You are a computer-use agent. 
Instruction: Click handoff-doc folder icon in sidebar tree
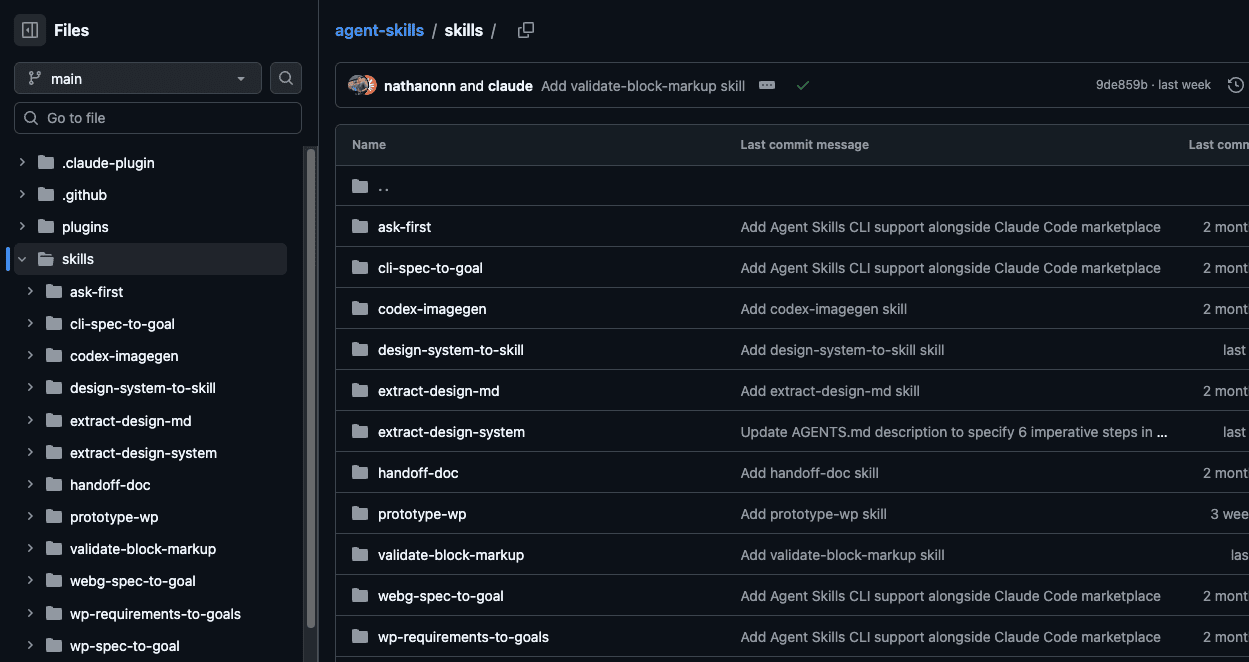[x=54, y=485]
